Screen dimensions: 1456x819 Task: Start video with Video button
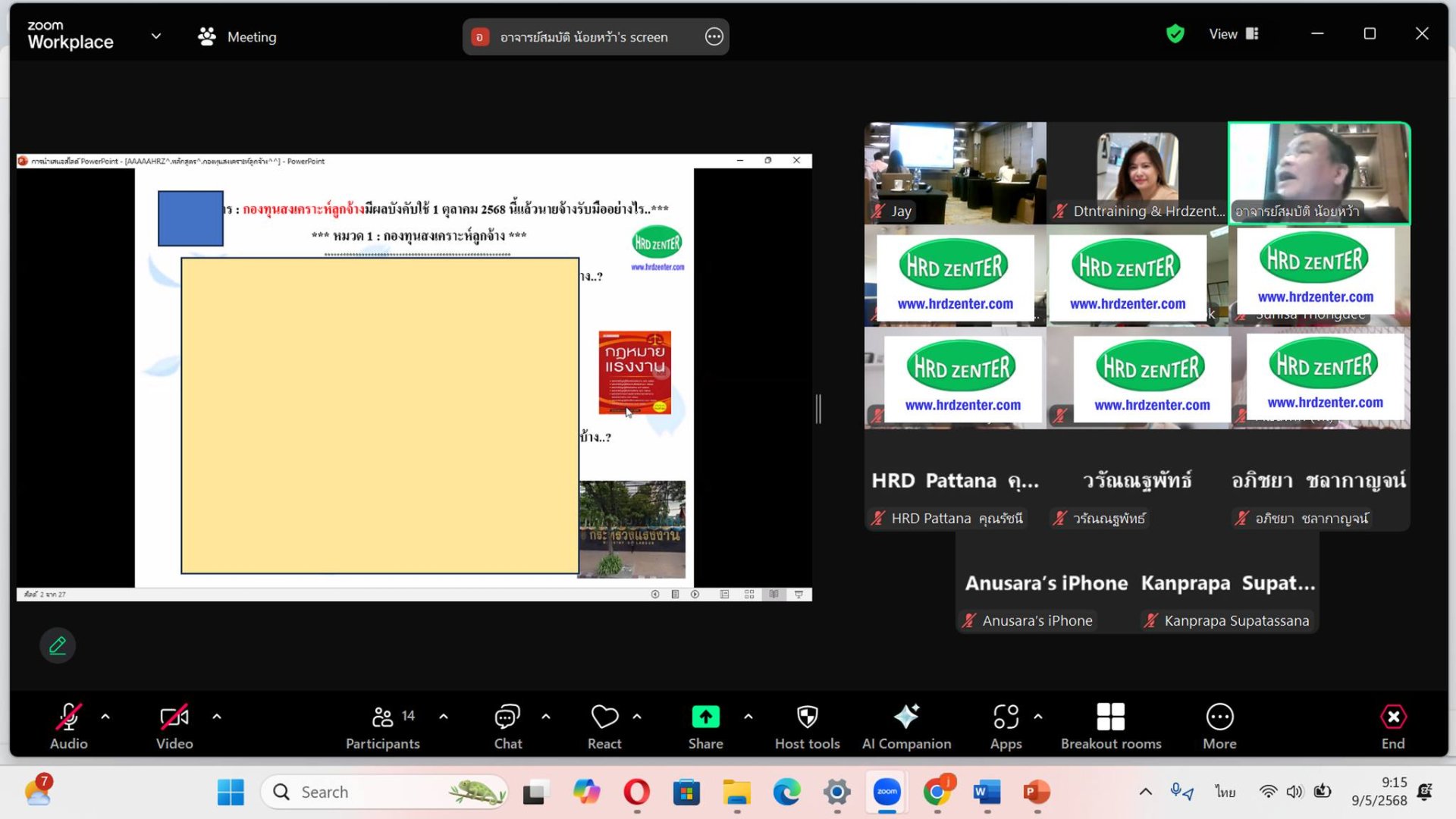coord(174,726)
